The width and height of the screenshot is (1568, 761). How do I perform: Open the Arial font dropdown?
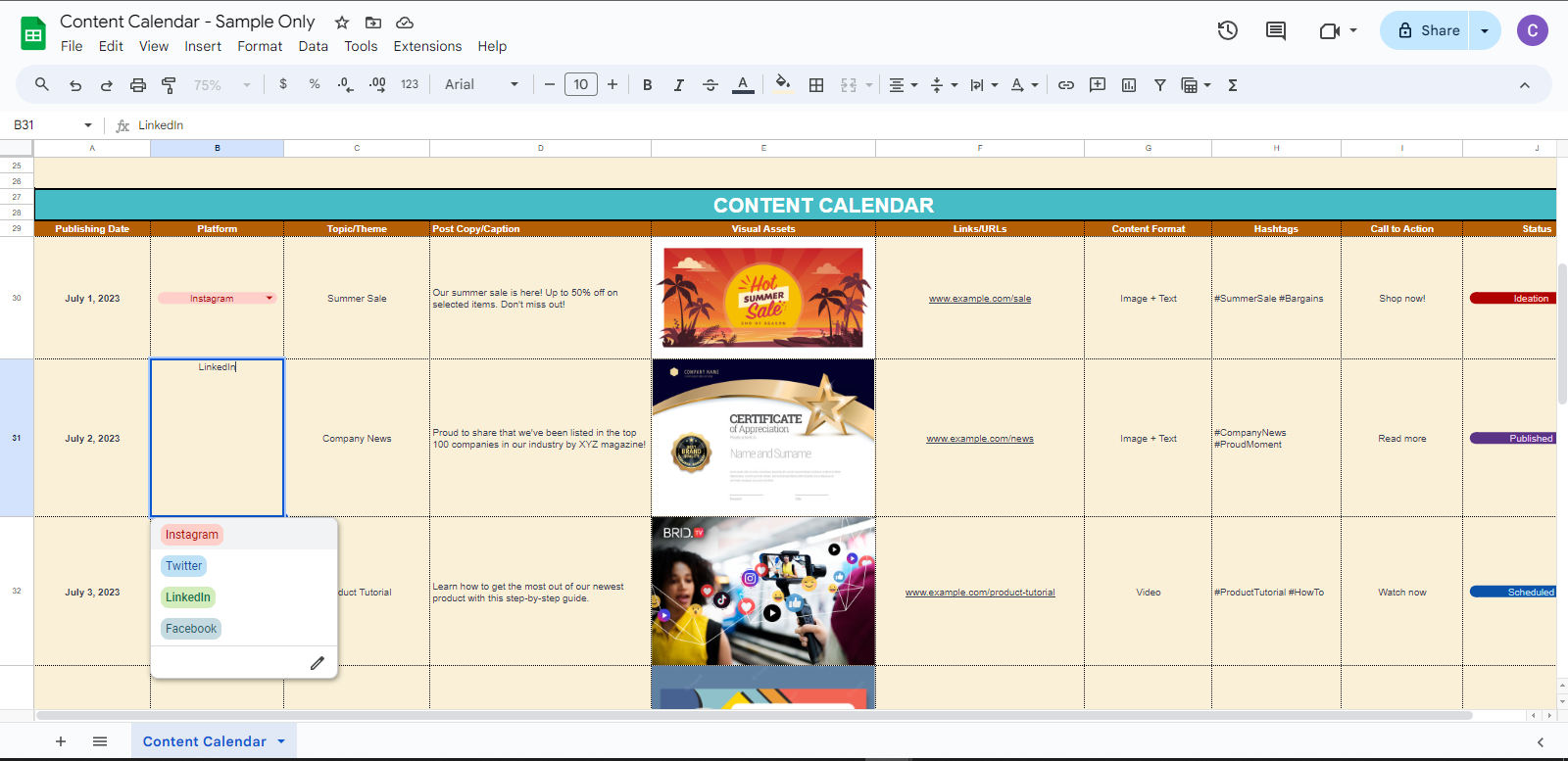click(481, 84)
